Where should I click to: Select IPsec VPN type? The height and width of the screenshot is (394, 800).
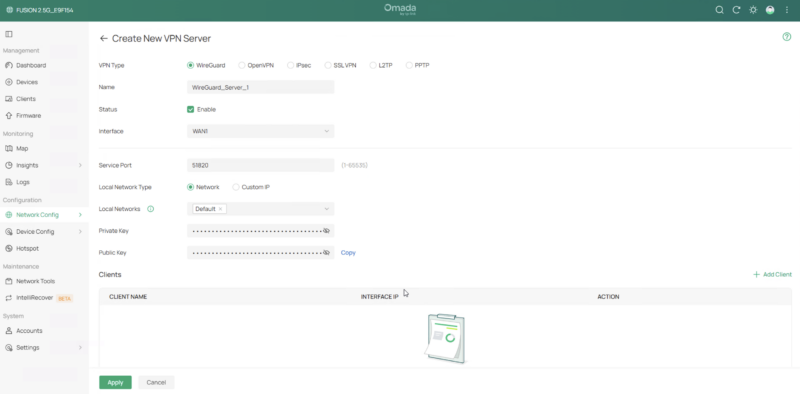pyautogui.click(x=290, y=65)
